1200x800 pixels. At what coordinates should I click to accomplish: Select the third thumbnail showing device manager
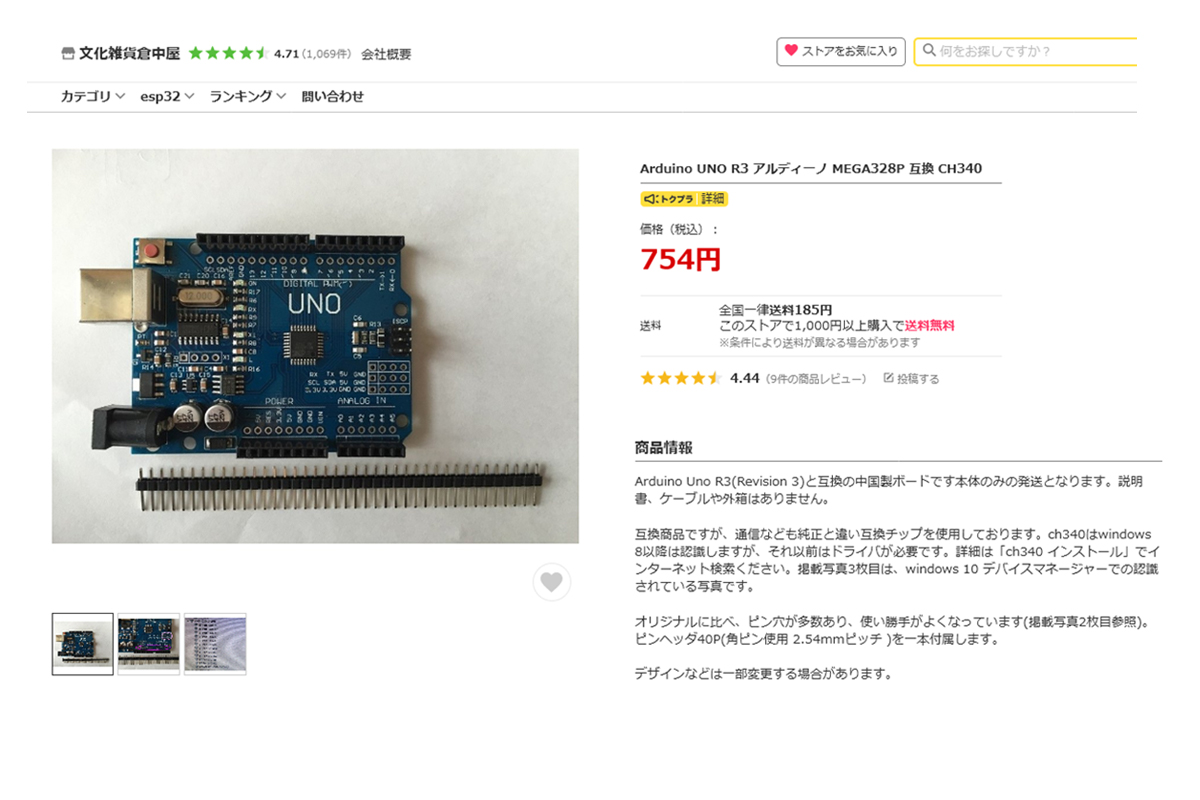point(215,644)
